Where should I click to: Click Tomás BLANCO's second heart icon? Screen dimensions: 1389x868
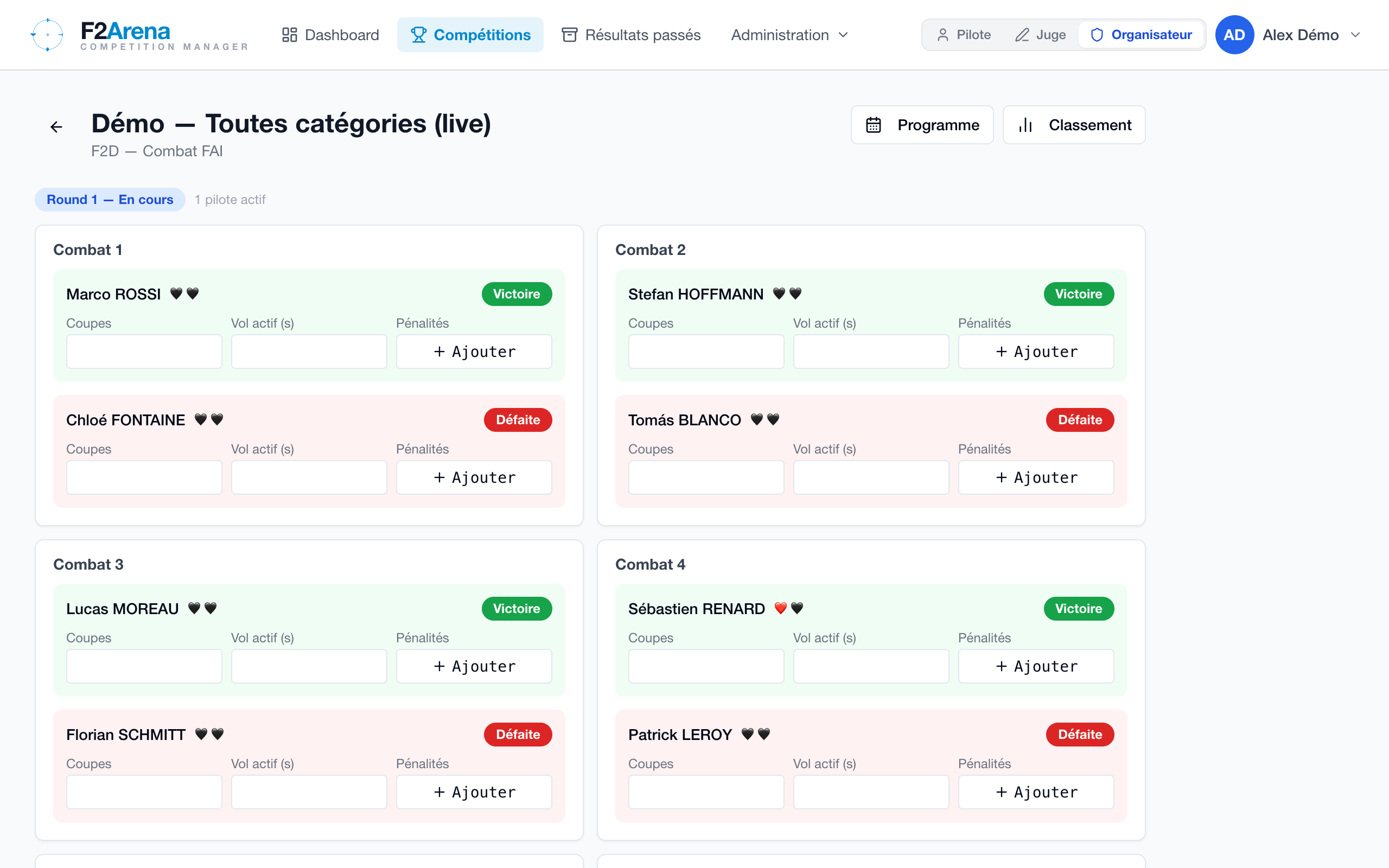[773, 419]
